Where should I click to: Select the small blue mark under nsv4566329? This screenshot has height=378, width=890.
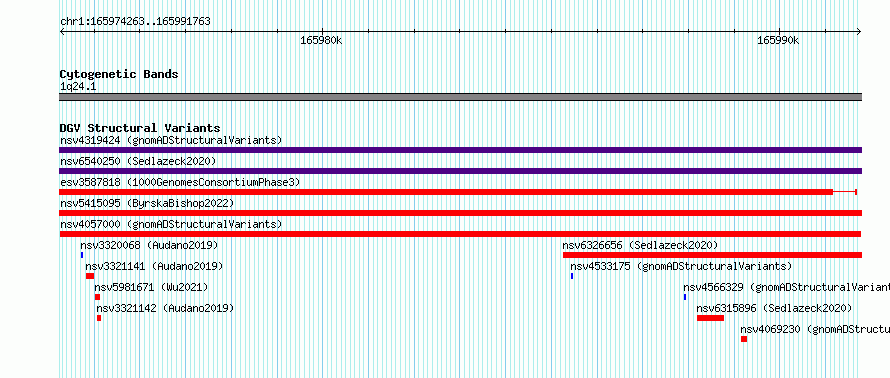tap(685, 297)
